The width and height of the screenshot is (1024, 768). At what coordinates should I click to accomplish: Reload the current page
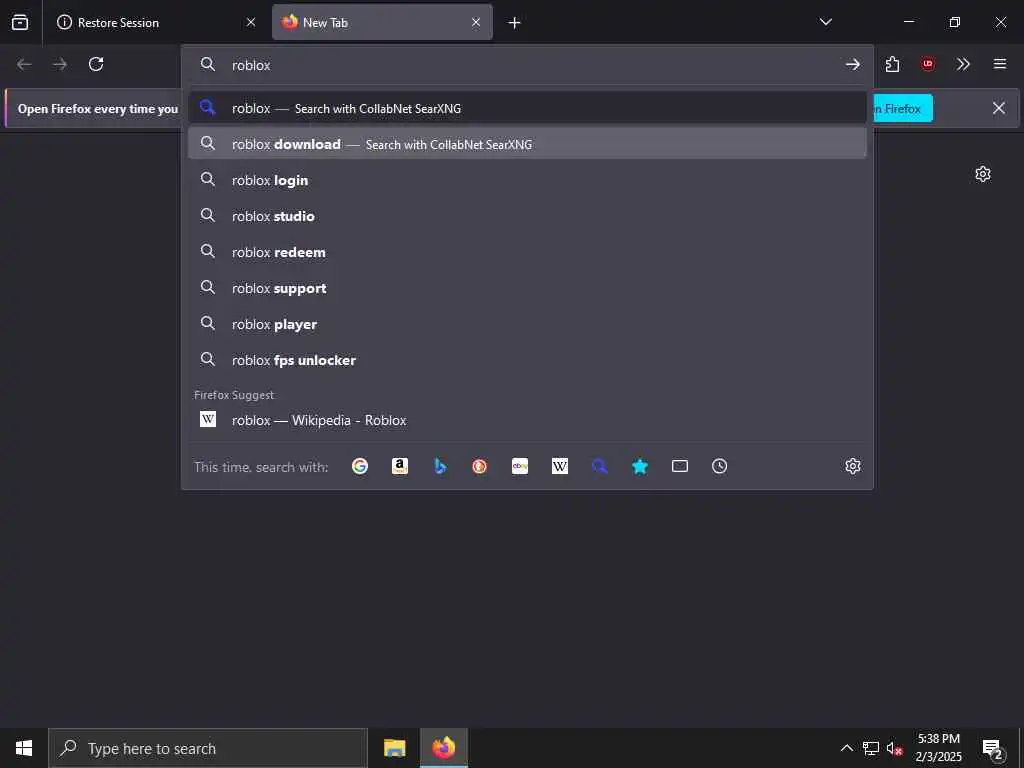pyautogui.click(x=96, y=64)
